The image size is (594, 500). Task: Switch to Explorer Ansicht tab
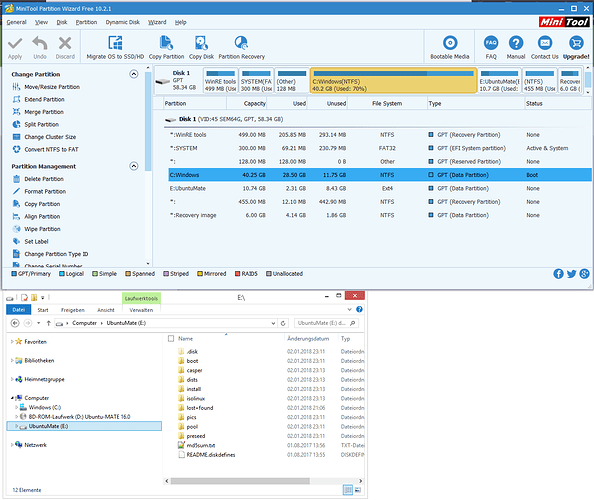coord(106,310)
